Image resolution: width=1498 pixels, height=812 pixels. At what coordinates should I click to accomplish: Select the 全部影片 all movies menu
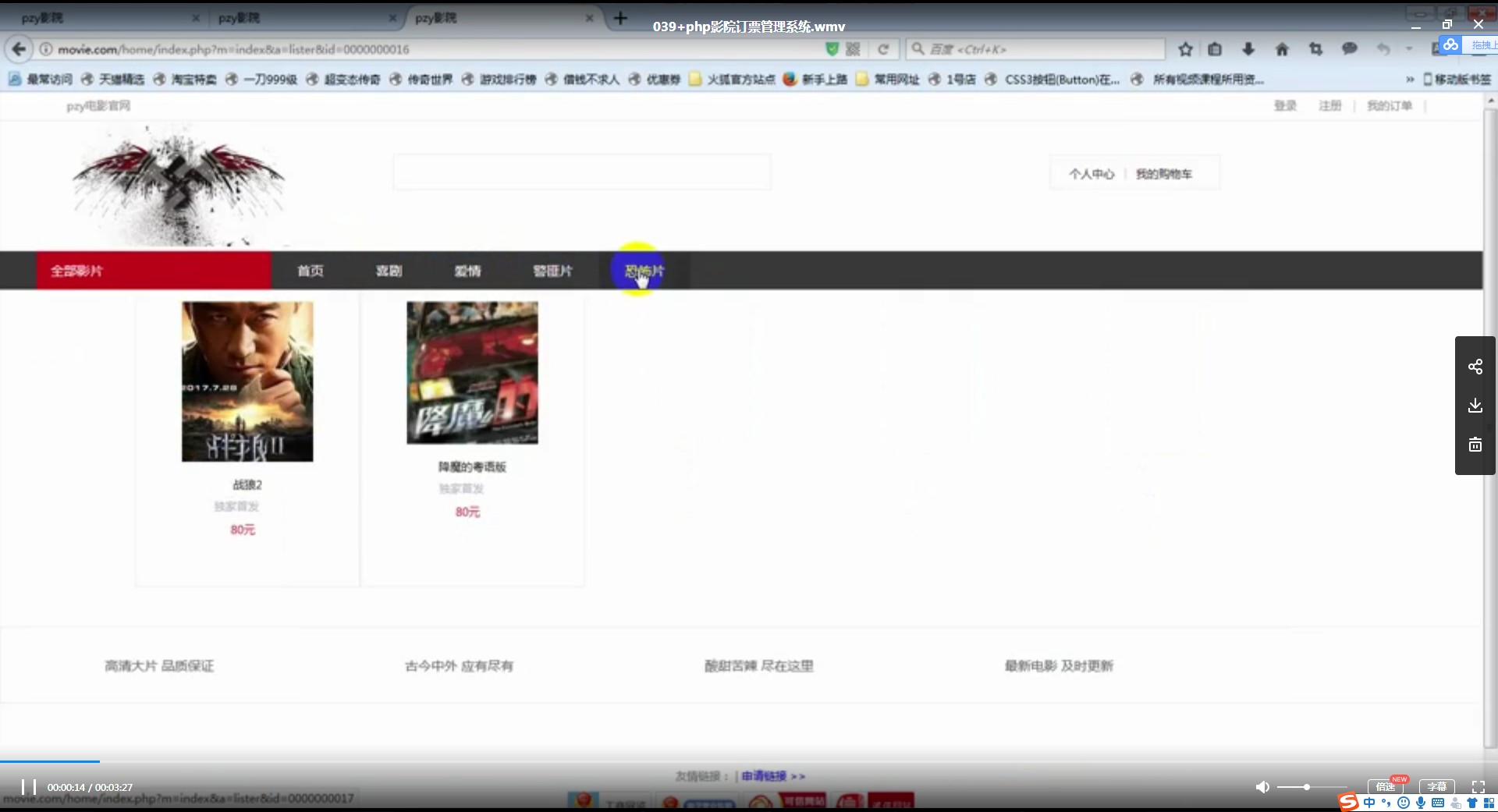154,271
